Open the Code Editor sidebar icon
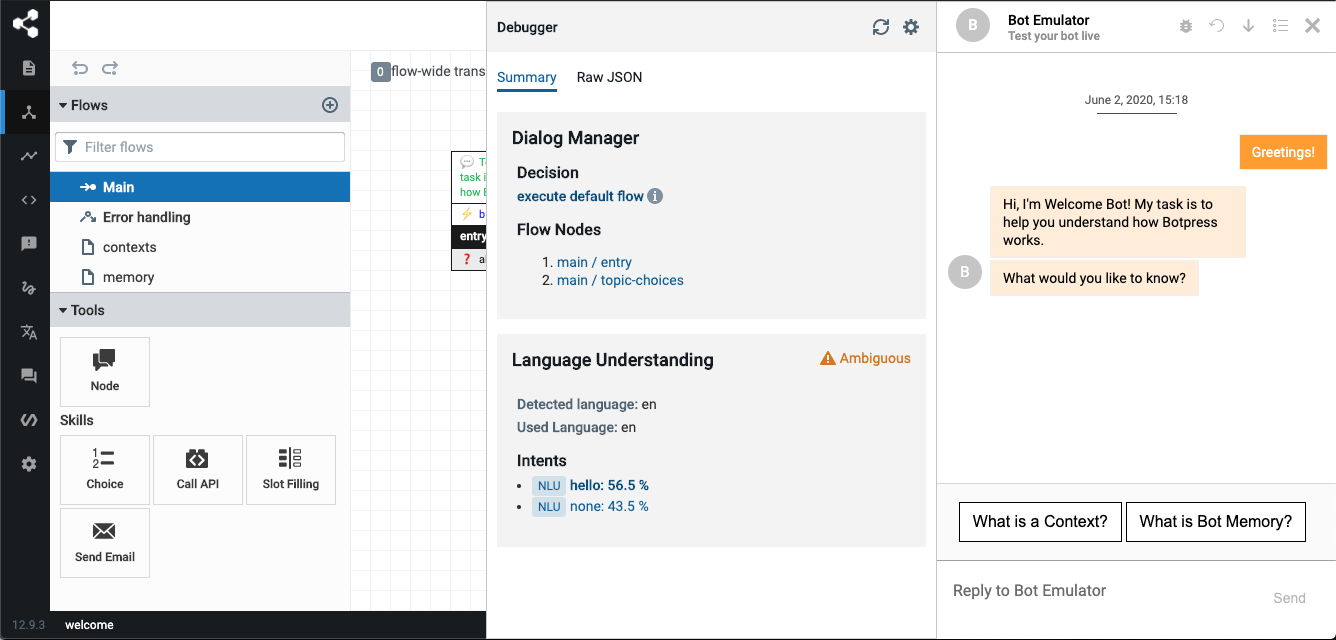This screenshot has width=1336, height=640. 29,199
